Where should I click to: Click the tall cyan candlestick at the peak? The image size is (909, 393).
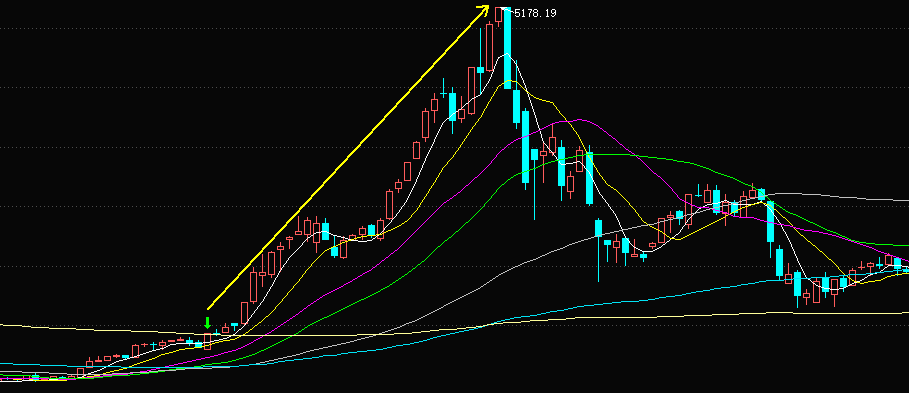(x=508, y=48)
